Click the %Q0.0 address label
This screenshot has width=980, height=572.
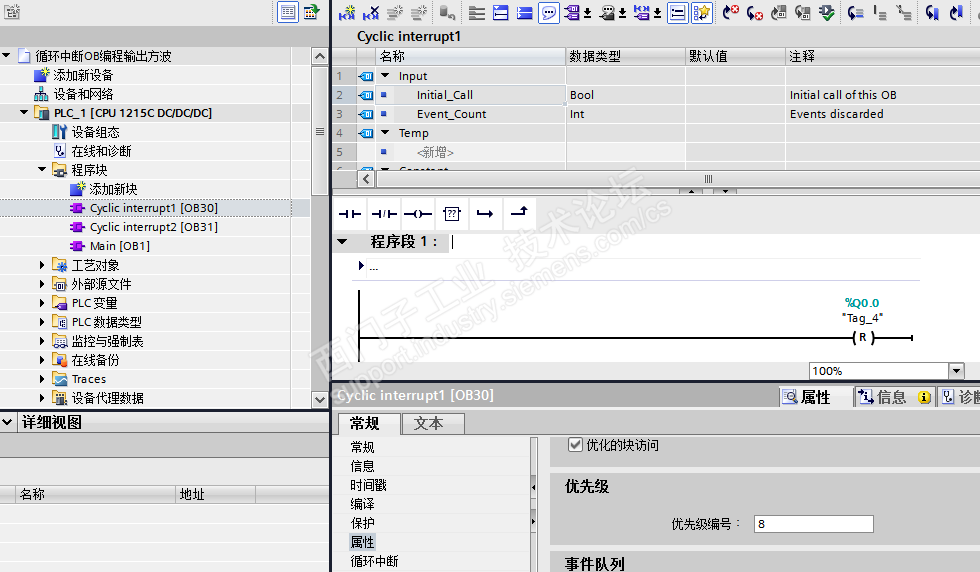click(x=862, y=303)
